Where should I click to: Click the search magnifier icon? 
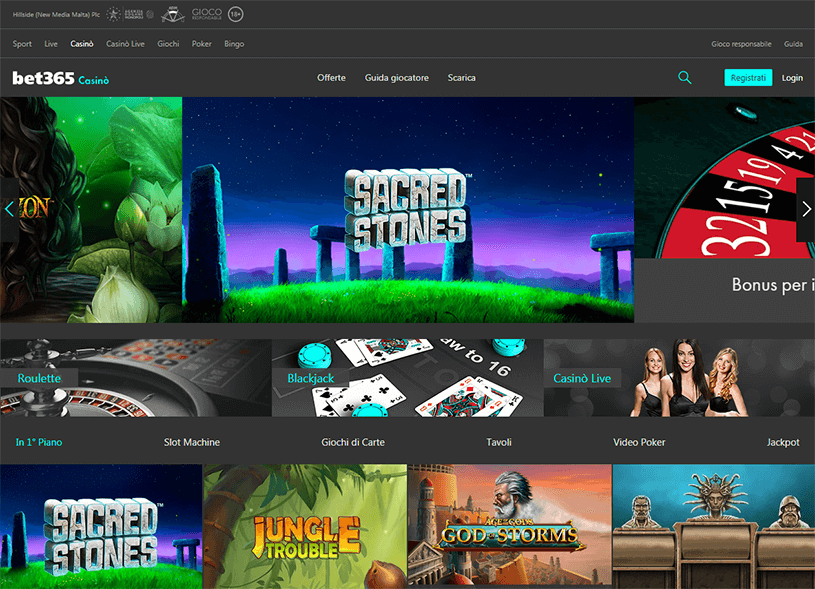(x=685, y=77)
